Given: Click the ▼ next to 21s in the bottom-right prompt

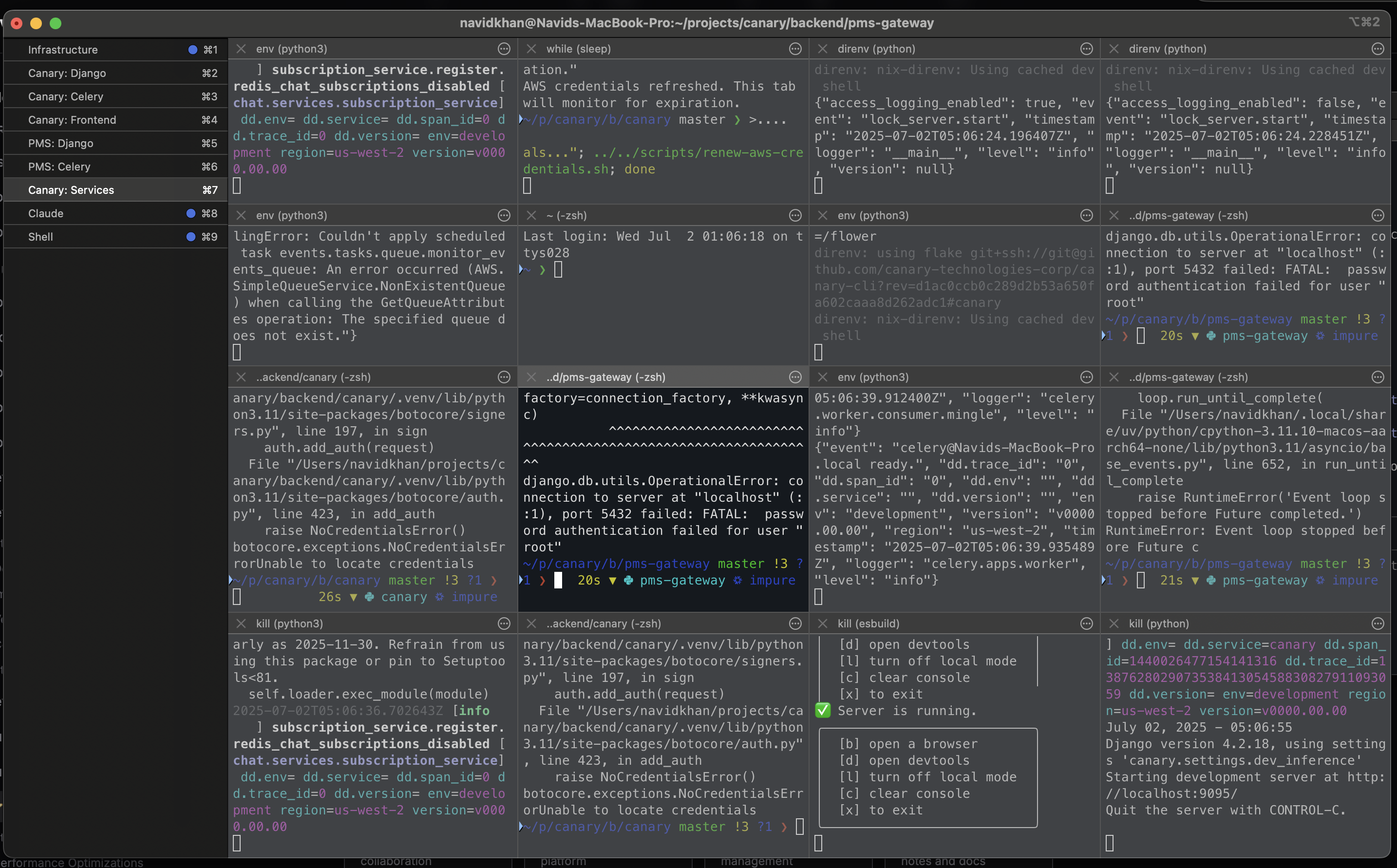Looking at the screenshot, I should click(1195, 581).
